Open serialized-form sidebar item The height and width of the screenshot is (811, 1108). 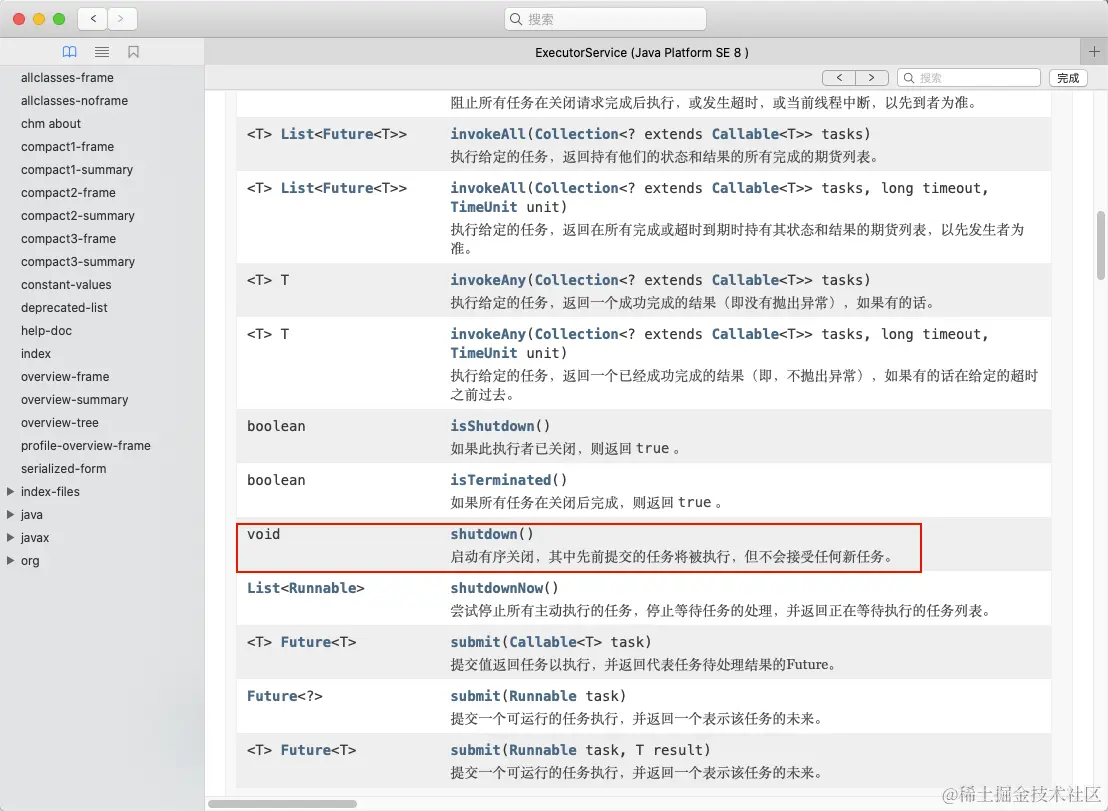(64, 468)
